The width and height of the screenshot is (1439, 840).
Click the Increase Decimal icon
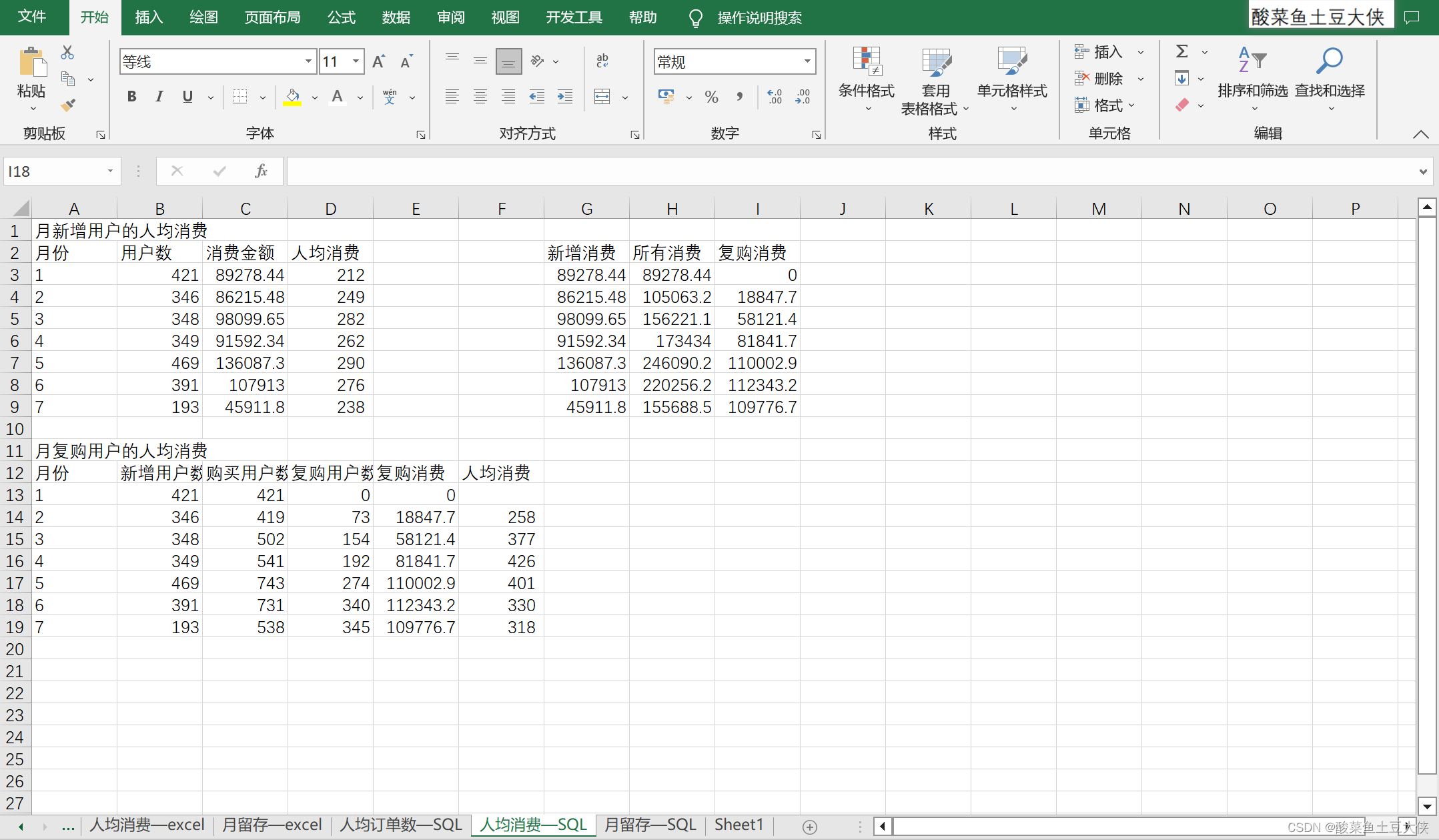[x=775, y=97]
